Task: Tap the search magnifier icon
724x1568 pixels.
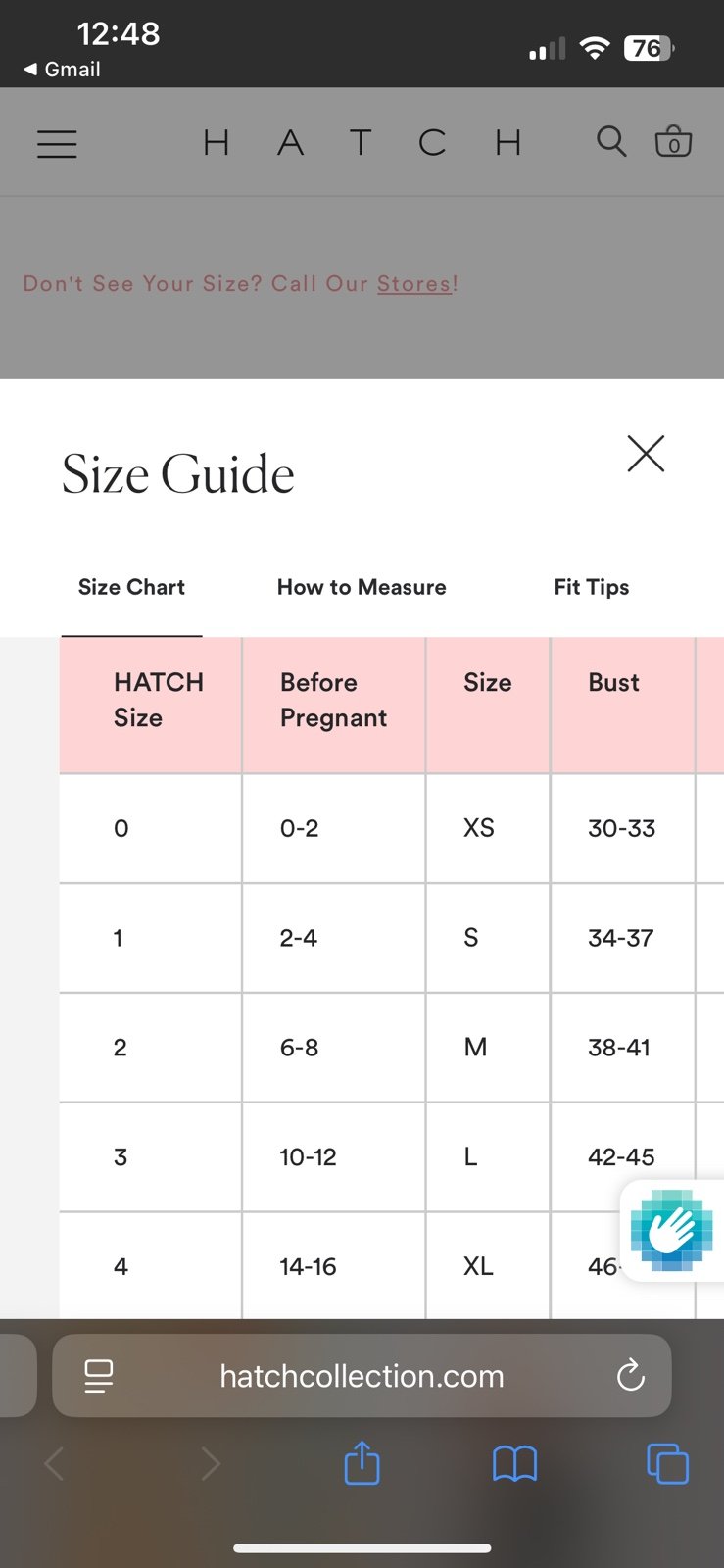Action: tap(611, 142)
